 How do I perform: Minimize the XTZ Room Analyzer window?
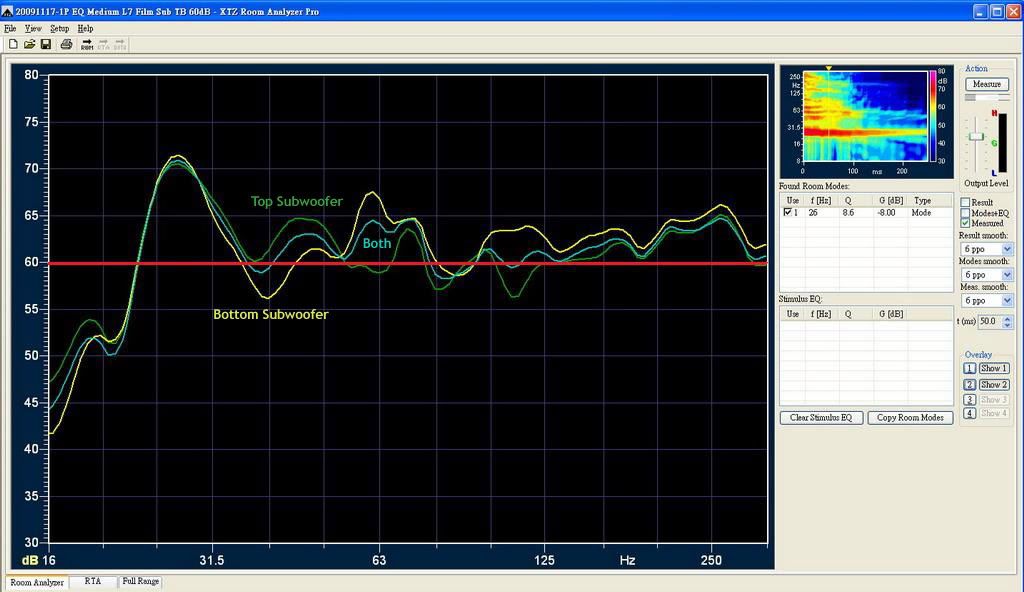tap(980, 11)
